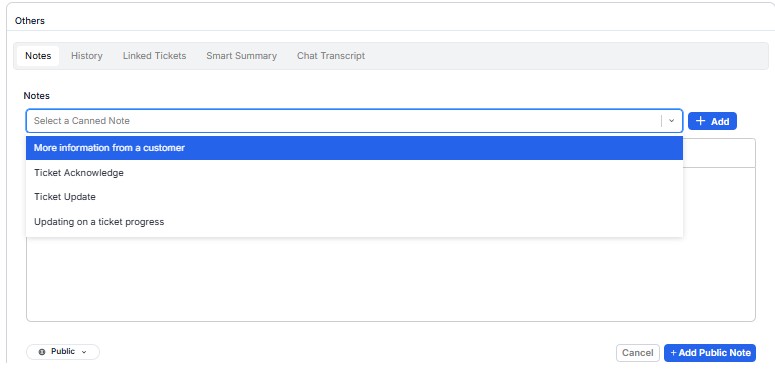Click the plus icon on Add button
This screenshot has width=775, height=380.
click(x=700, y=121)
